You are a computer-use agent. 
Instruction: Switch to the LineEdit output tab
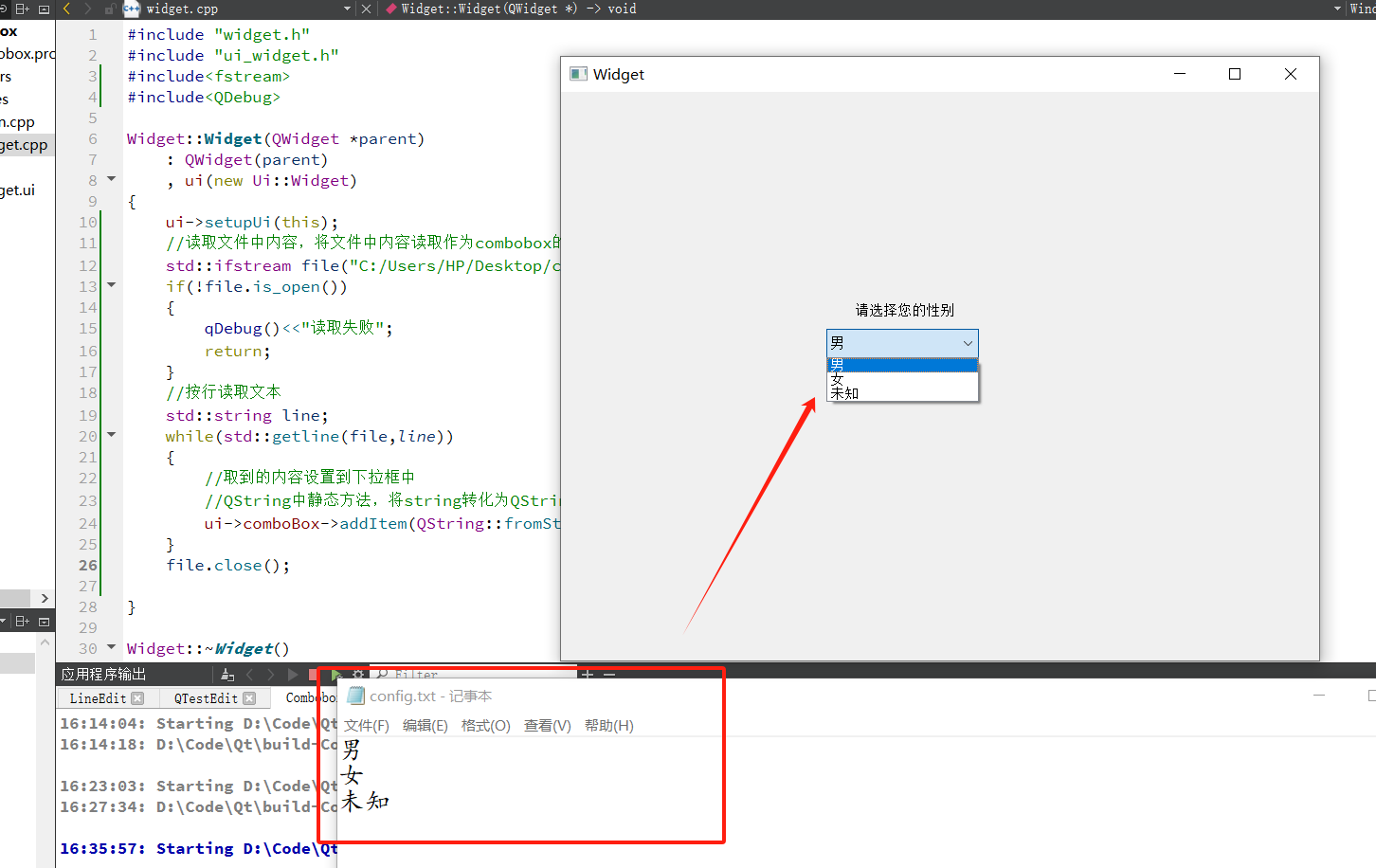[97, 698]
